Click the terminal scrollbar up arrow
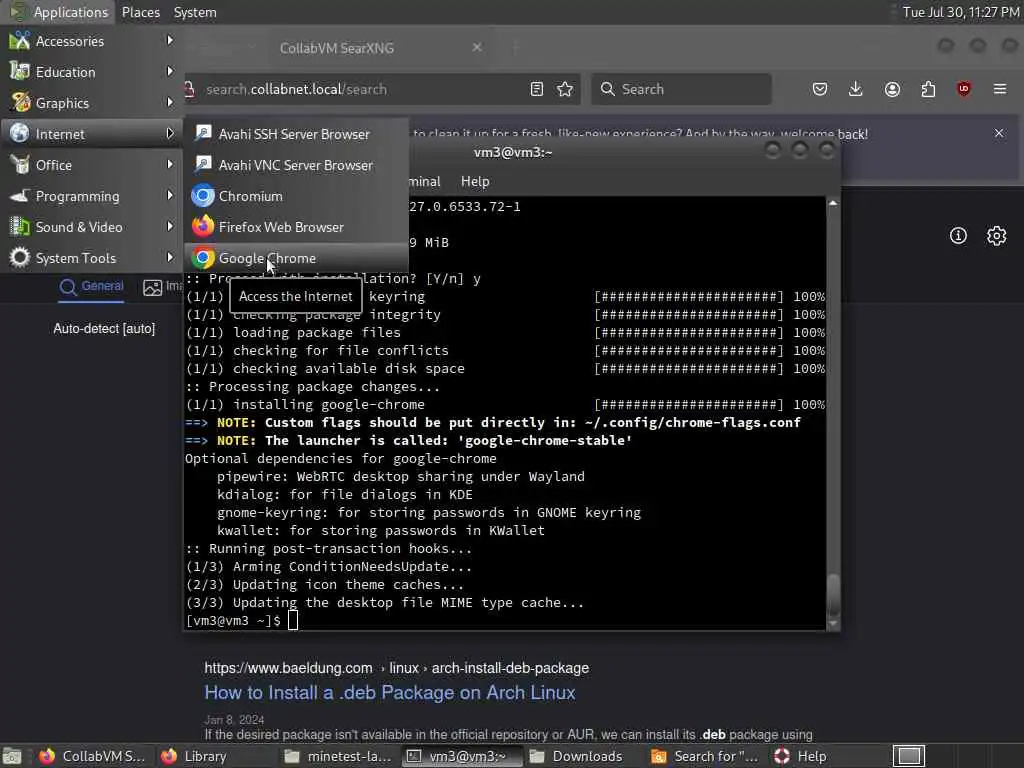The height and width of the screenshot is (768, 1024). pyautogui.click(x=833, y=203)
